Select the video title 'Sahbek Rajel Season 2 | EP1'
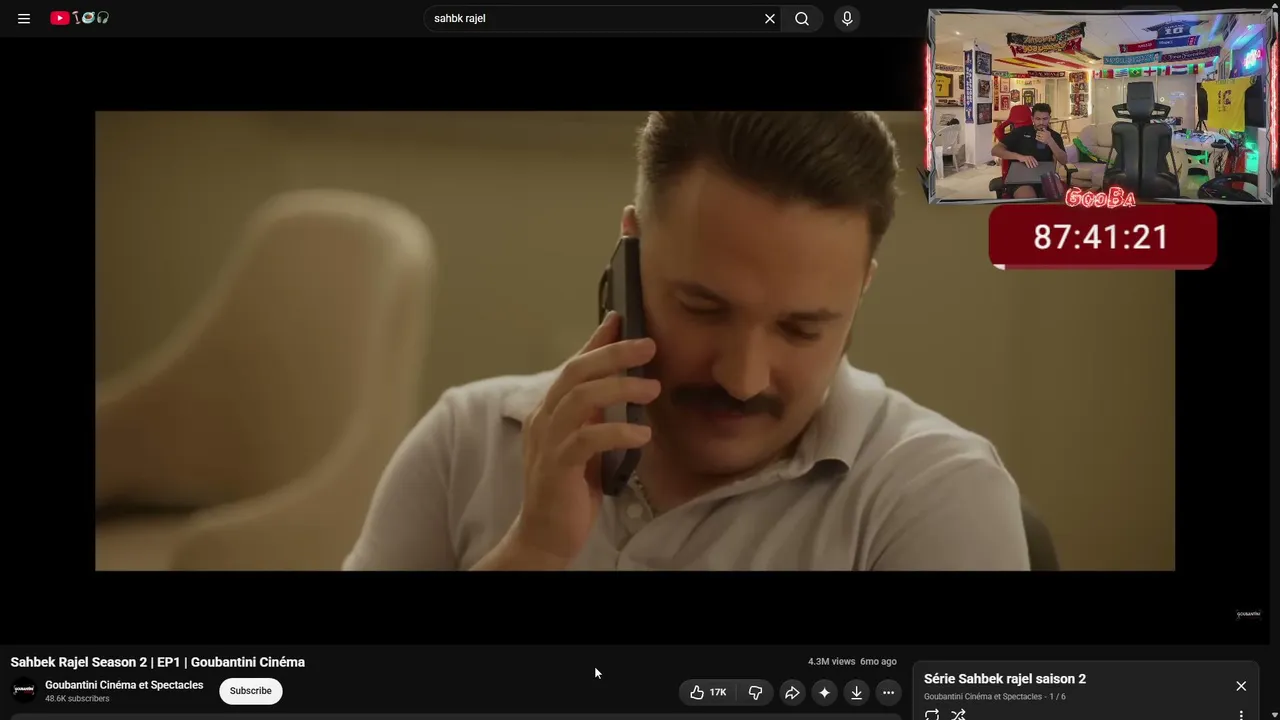 [158, 662]
